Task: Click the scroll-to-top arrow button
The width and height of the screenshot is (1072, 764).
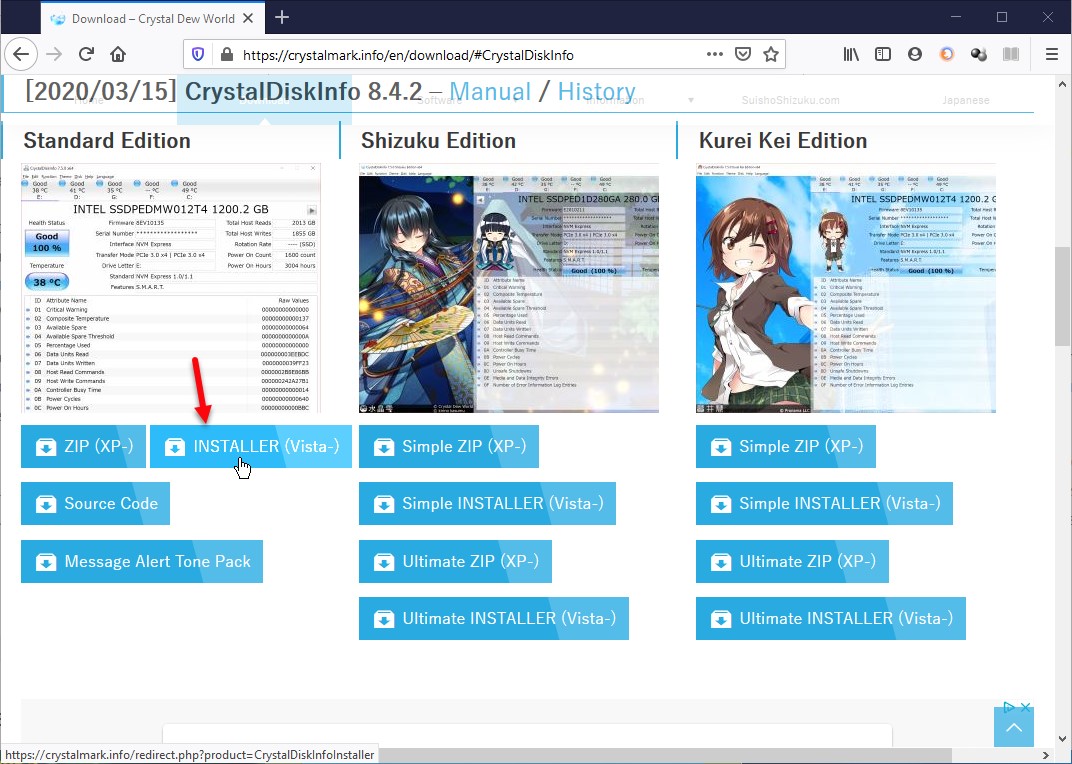Action: coord(1014,727)
